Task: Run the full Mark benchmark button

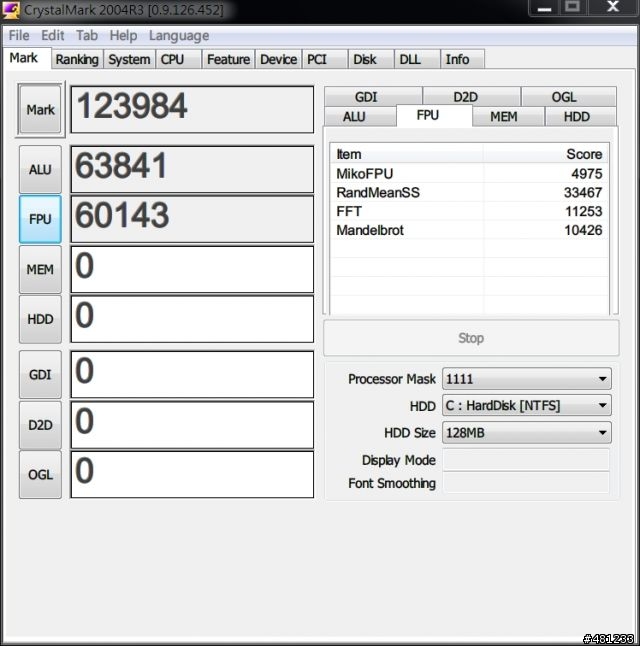Action: 40,109
